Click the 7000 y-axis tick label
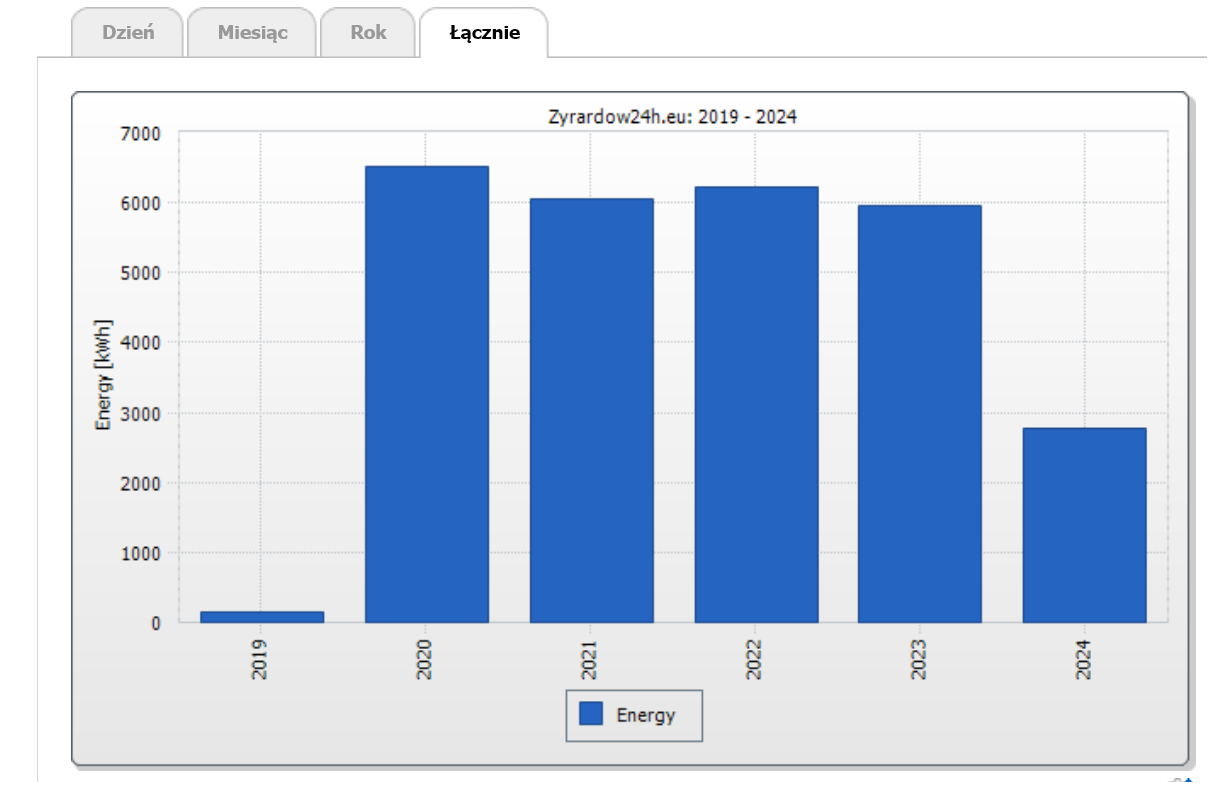 pyautogui.click(x=141, y=133)
